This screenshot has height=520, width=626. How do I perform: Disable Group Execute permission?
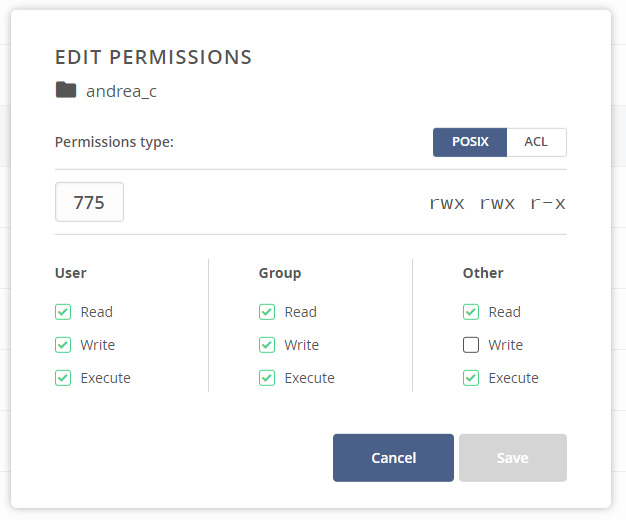[267, 378]
